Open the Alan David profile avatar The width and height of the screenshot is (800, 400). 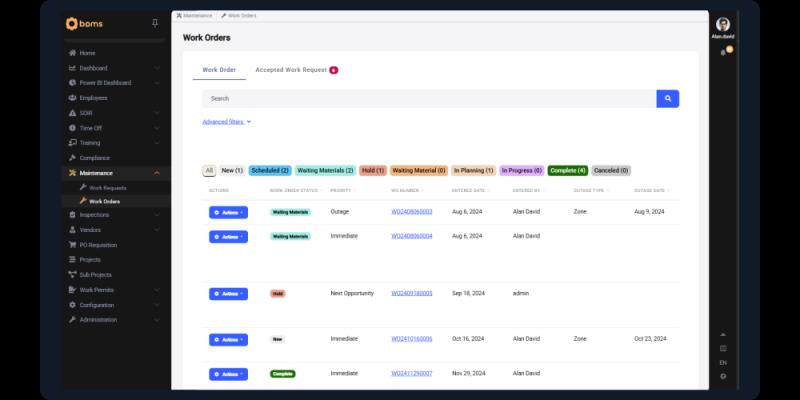[723, 24]
